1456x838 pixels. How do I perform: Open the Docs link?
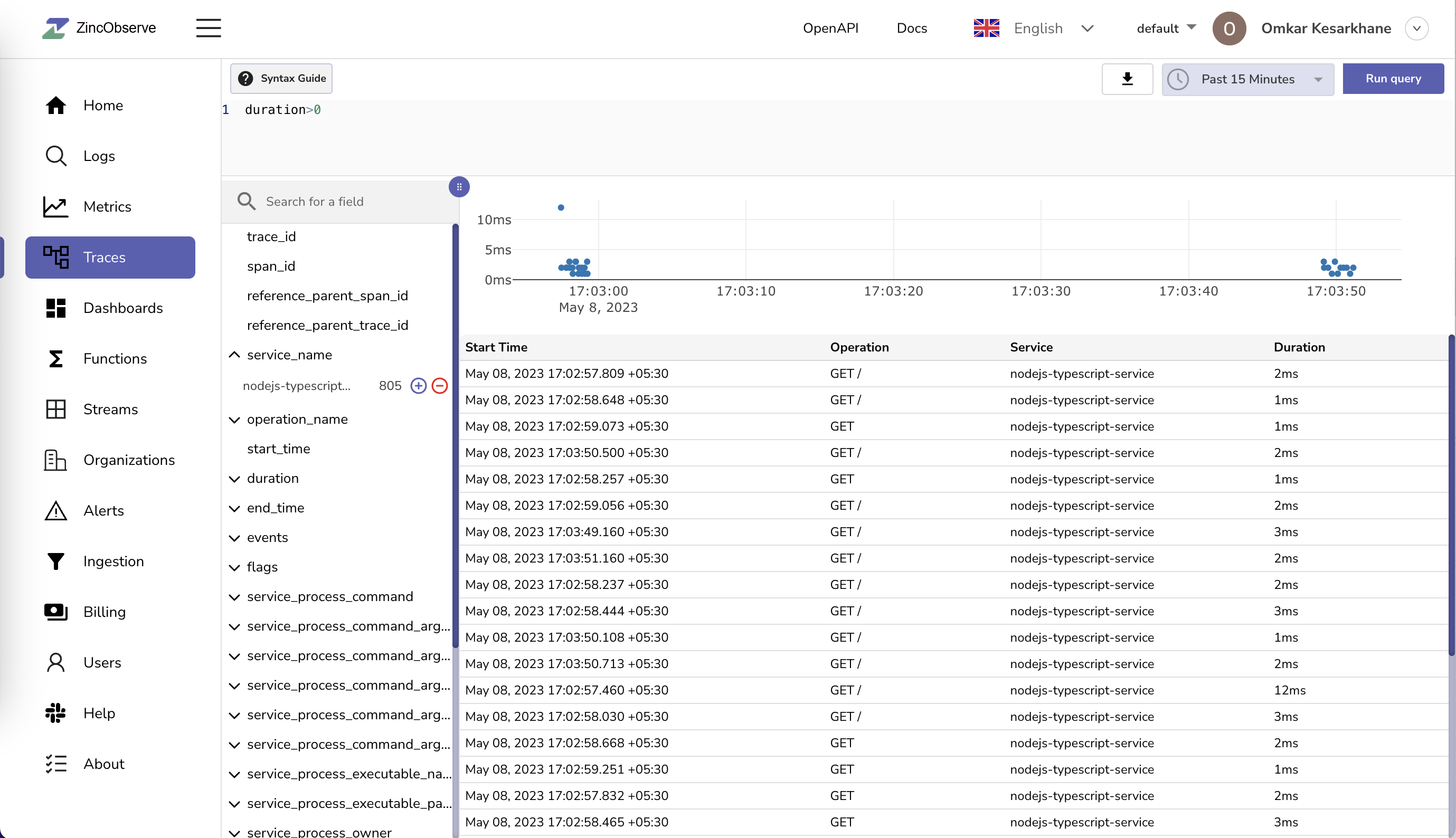click(x=911, y=28)
